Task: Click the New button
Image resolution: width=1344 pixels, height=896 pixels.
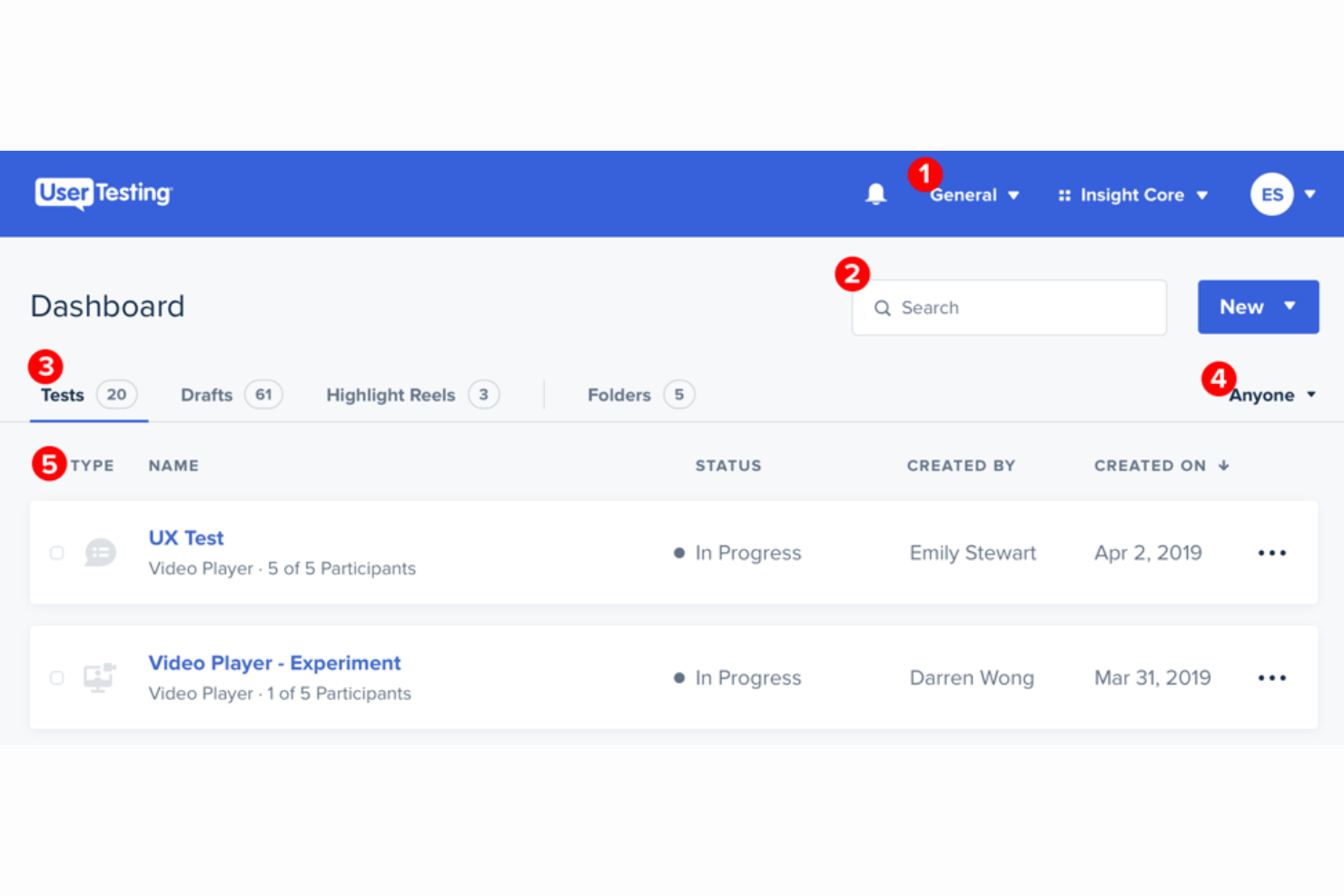Action: (x=1258, y=307)
